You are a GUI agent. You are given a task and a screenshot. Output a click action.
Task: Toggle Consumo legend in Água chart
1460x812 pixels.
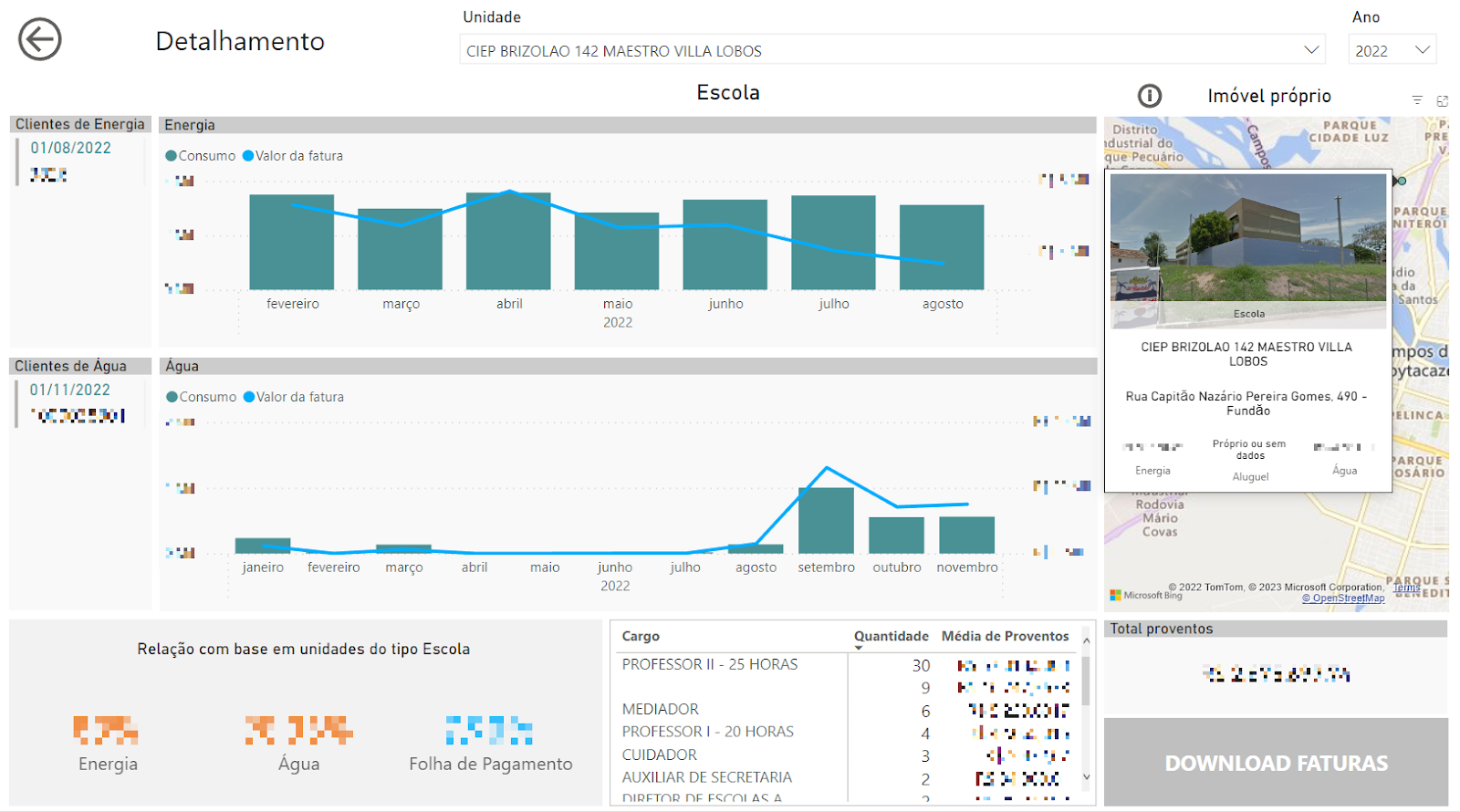click(202, 397)
